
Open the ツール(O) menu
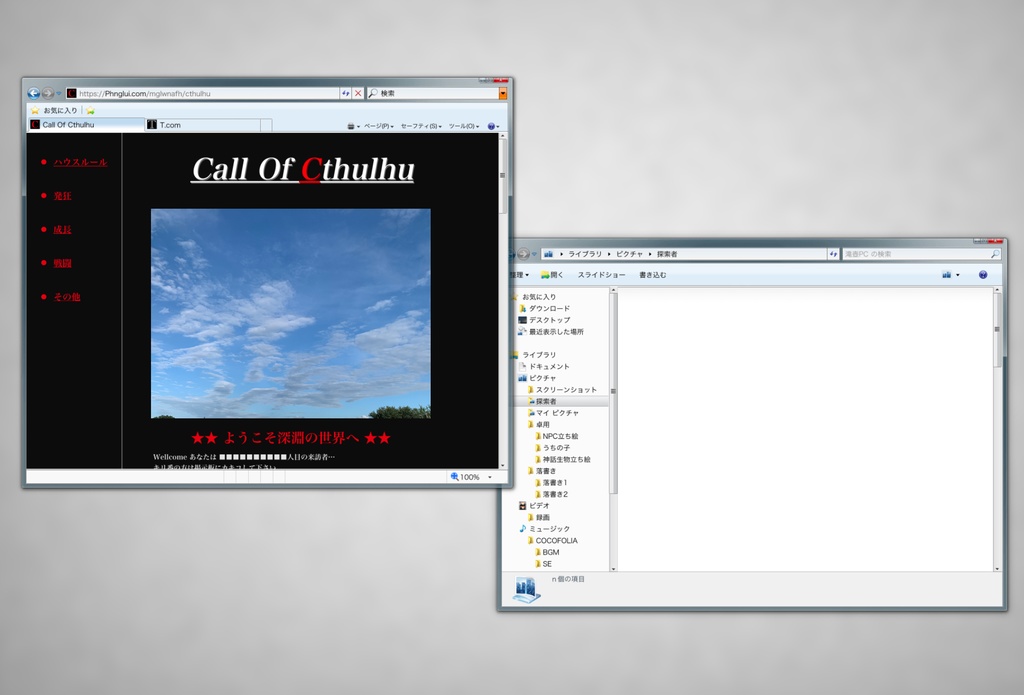pyautogui.click(x=464, y=126)
